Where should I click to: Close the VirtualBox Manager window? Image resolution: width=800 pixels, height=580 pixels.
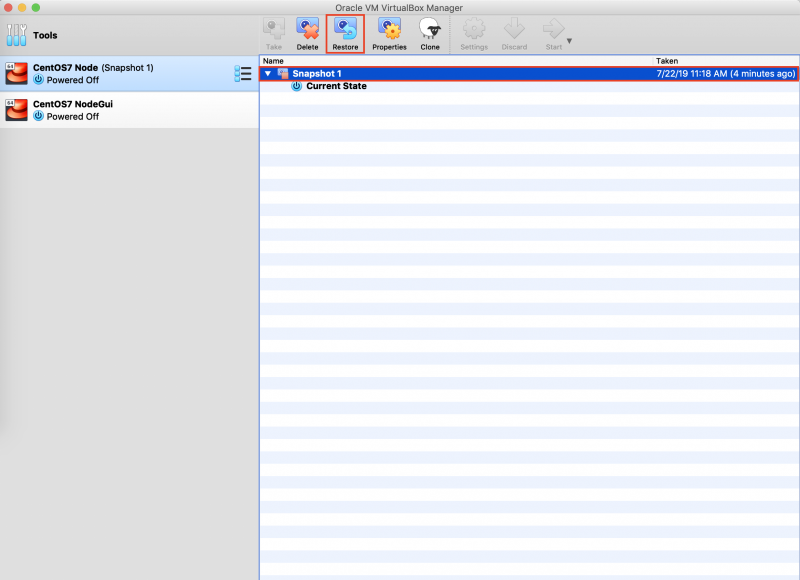tap(8, 8)
